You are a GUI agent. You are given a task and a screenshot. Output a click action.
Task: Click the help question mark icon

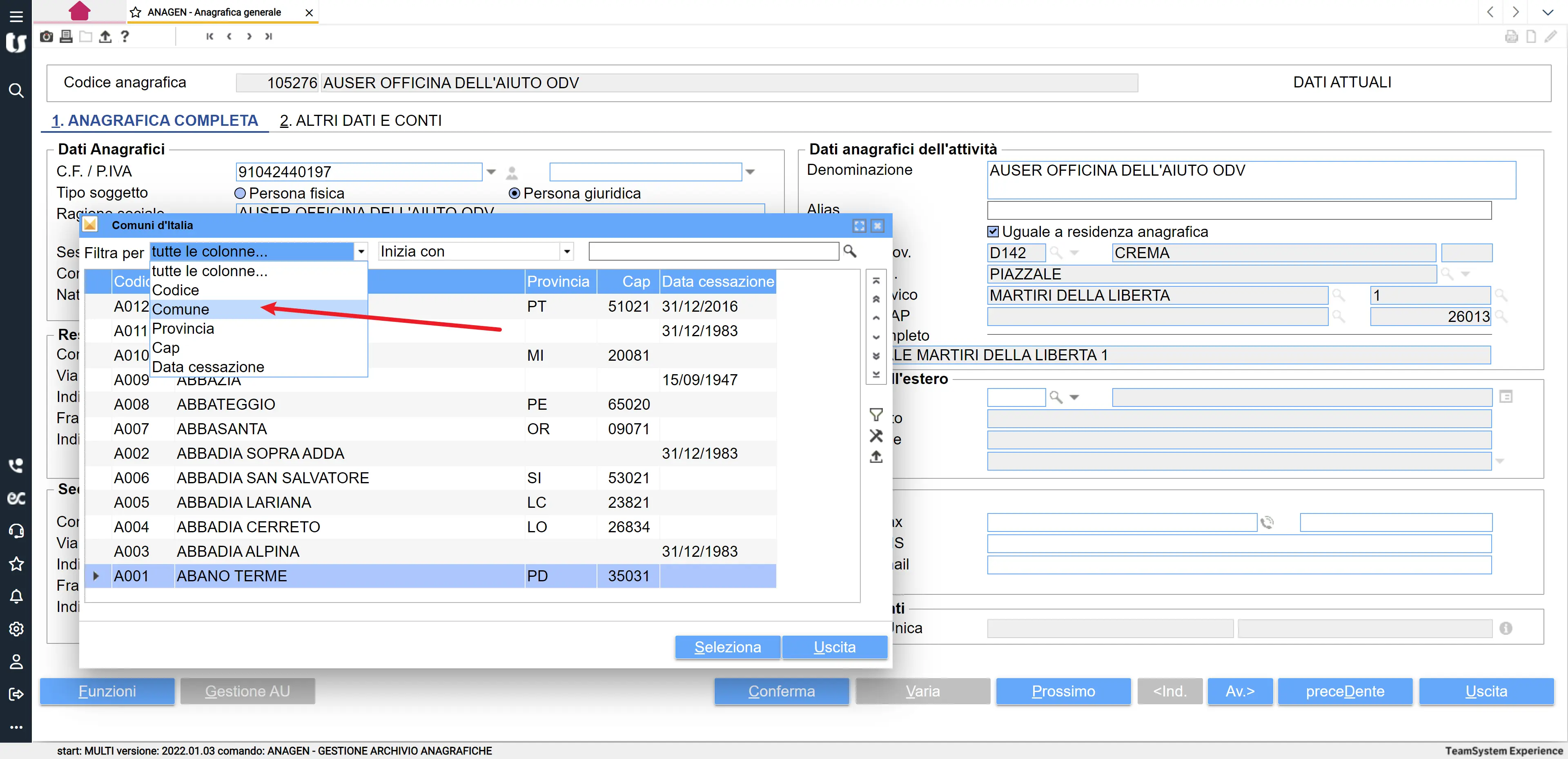125,36
